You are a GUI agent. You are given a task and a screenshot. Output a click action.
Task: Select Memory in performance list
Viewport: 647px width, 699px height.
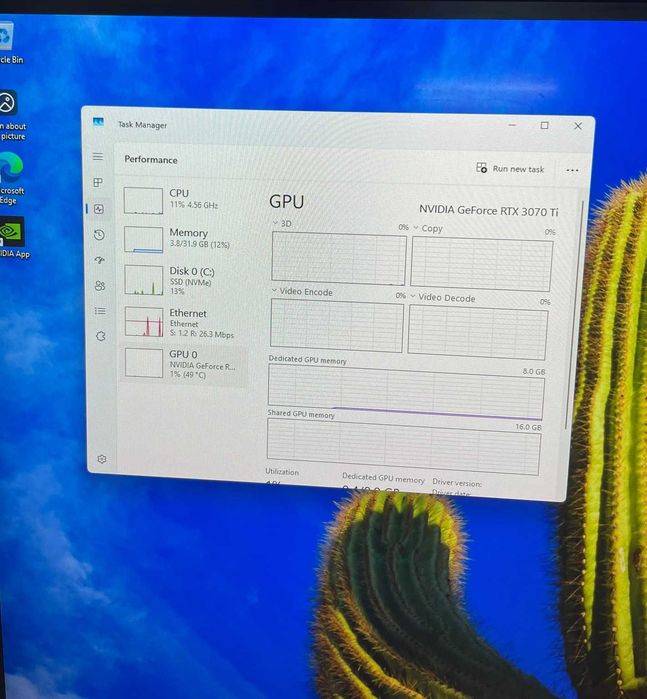[183, 239]
